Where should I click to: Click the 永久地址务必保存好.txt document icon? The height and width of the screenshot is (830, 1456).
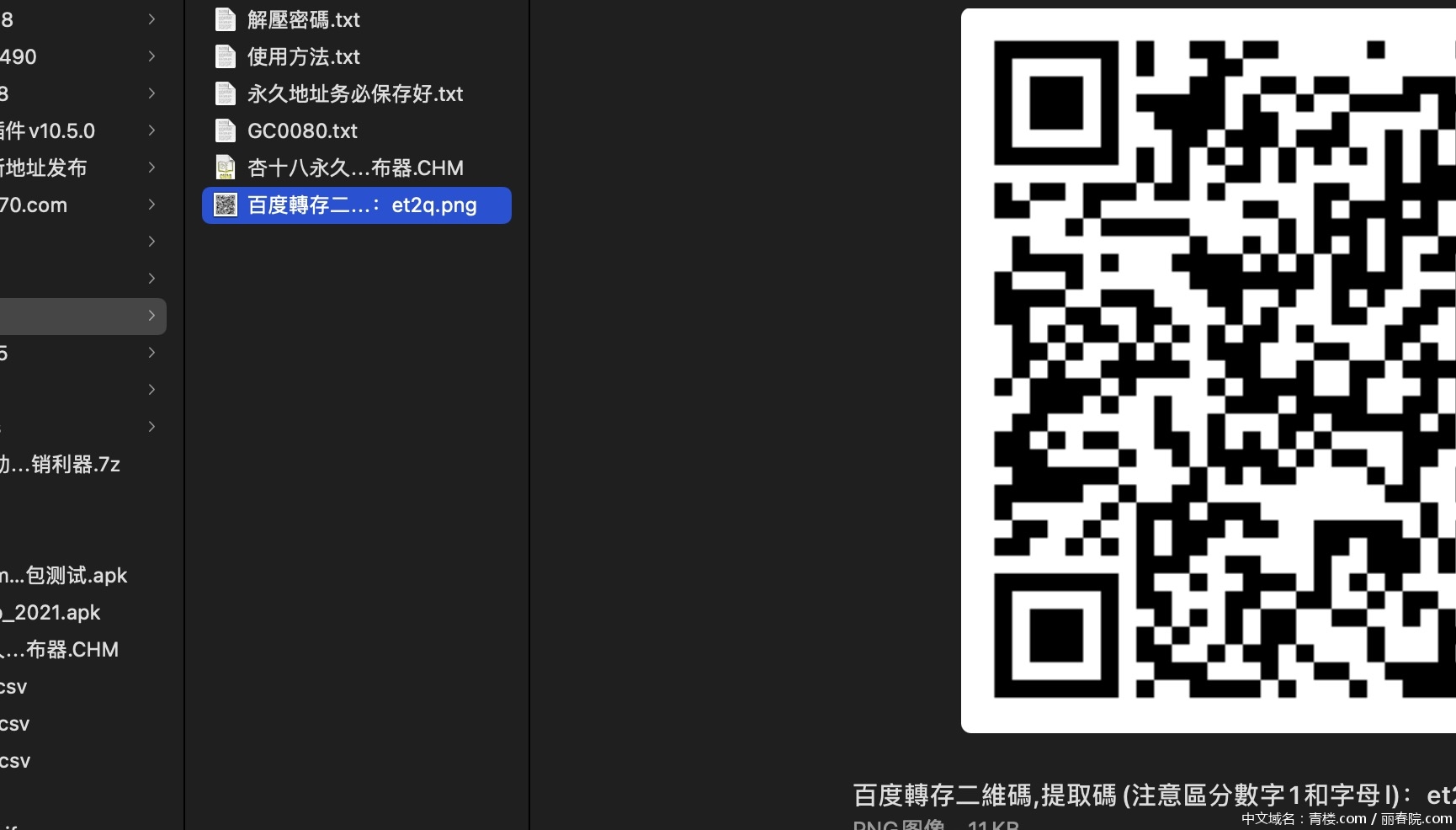tap(225, 93)
